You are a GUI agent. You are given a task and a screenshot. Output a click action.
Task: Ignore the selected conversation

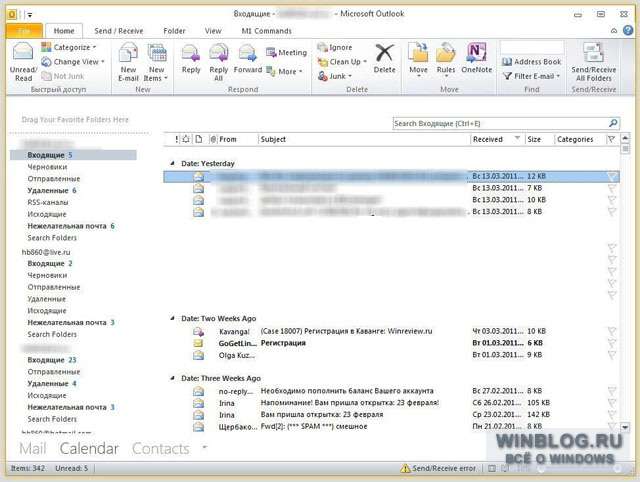335,47
